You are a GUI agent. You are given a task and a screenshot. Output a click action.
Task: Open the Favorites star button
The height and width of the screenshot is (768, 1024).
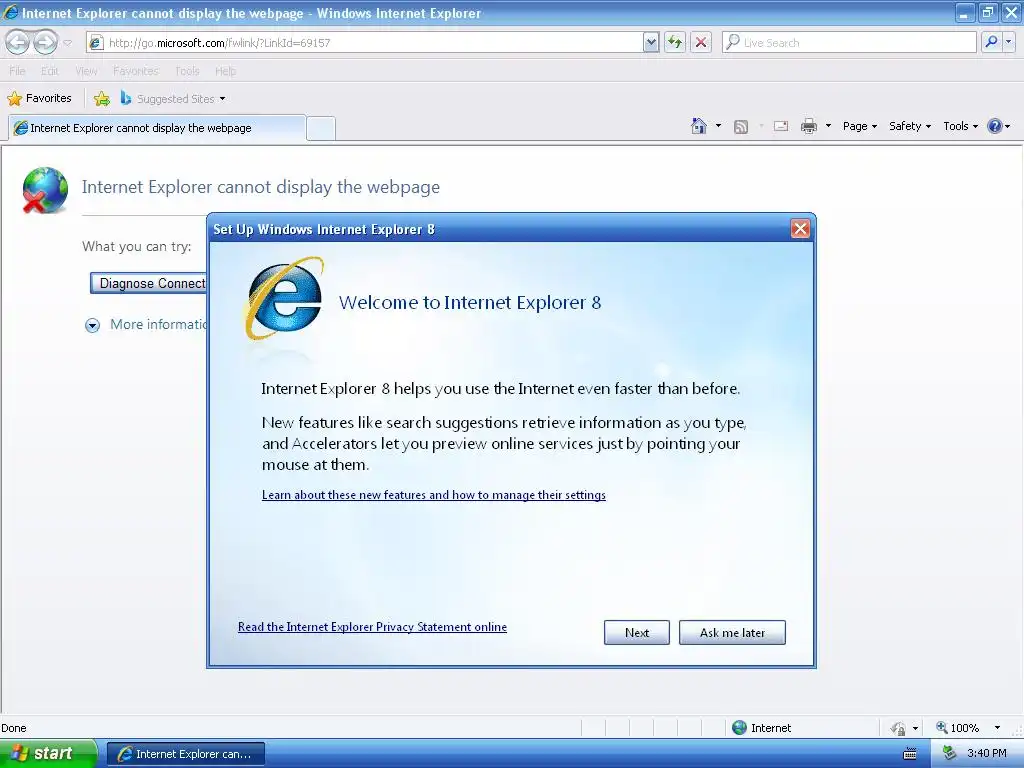[39, 99]
